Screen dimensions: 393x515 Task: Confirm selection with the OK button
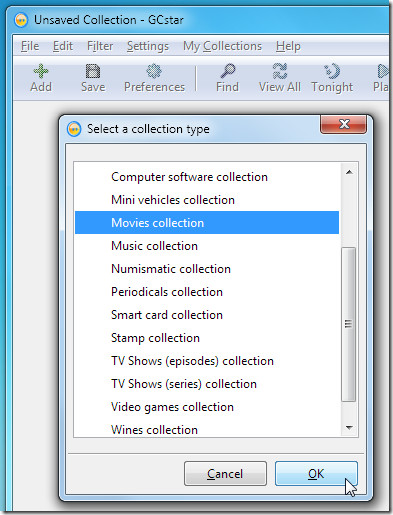(x=316, y=473)
